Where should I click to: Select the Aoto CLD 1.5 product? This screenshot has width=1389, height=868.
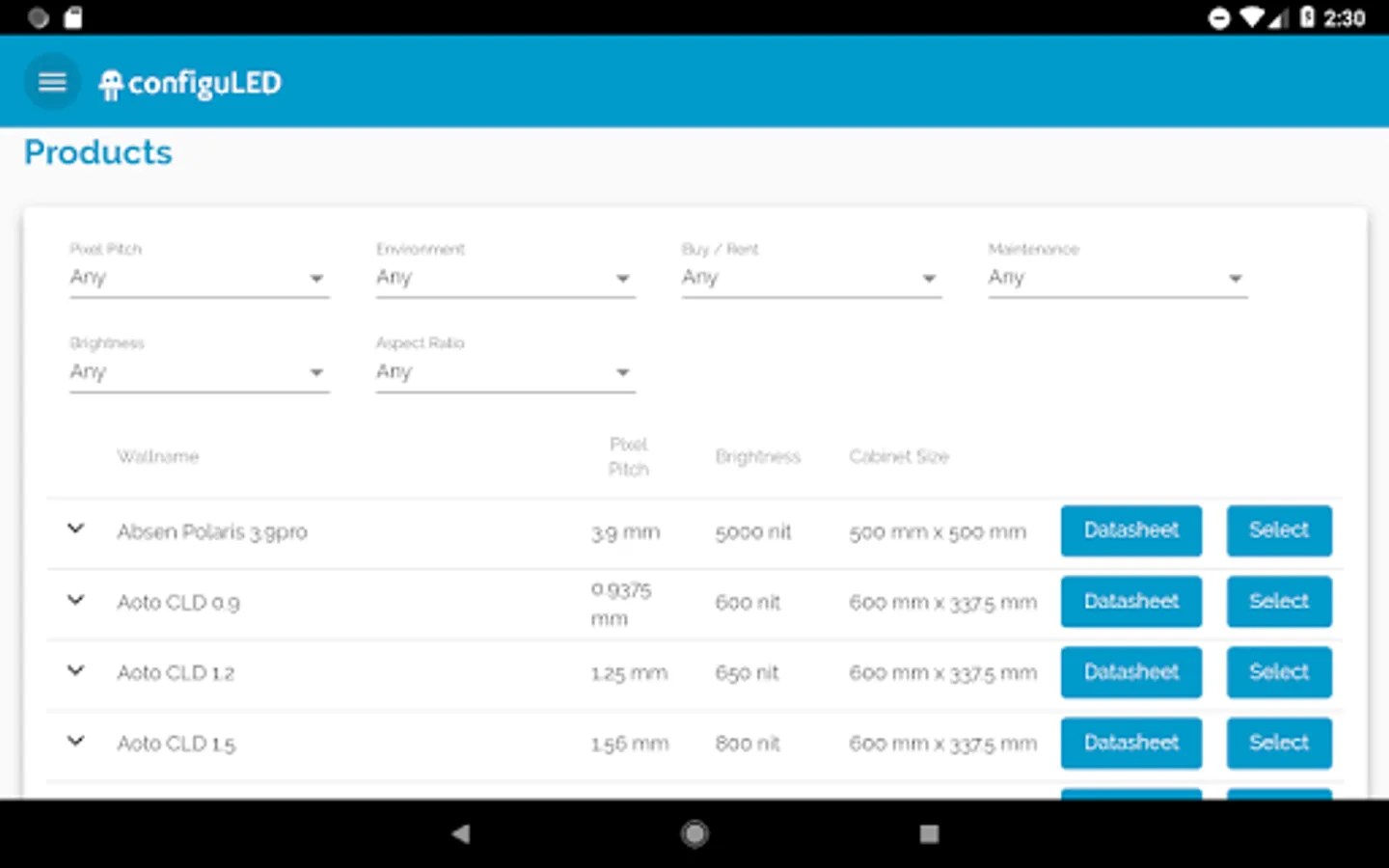[1279, 743]
